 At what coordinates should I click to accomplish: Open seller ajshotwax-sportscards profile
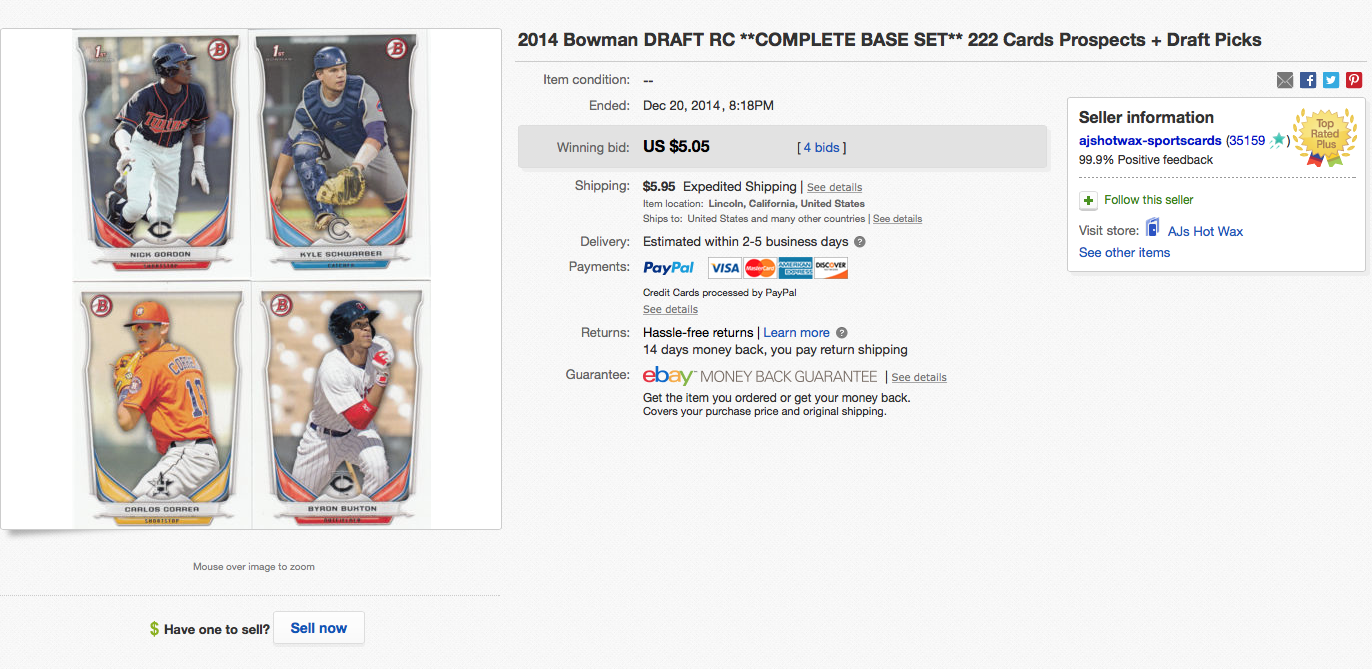click(x=1150, y=141)
